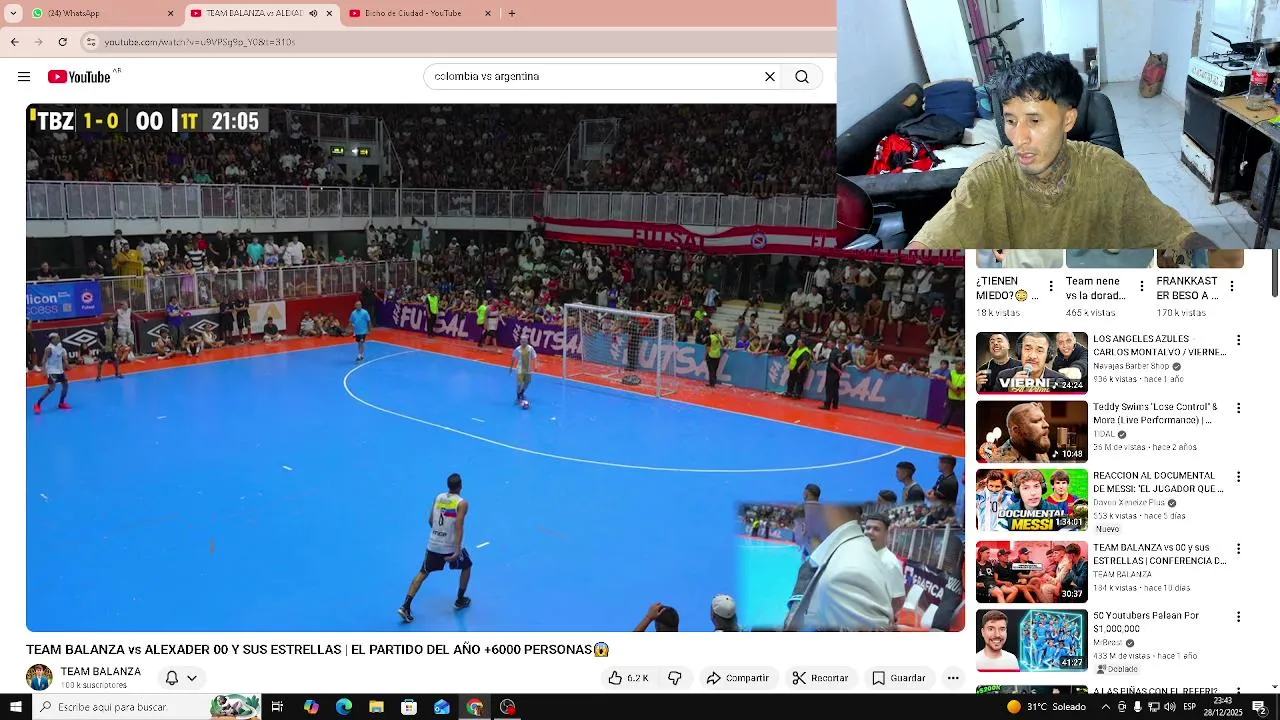Click the Compartir share button
This screenshot has width=1280, height=720.
coord(737,678)
